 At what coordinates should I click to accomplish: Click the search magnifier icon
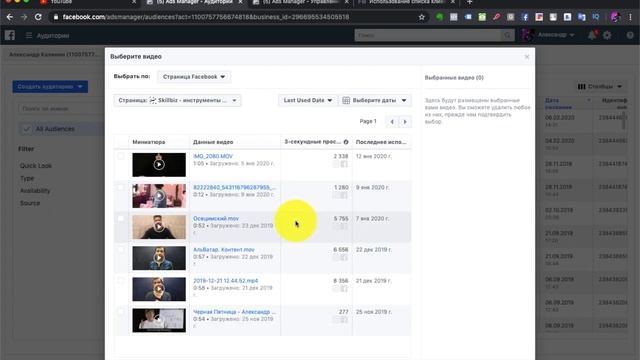[x=507, y=36]
